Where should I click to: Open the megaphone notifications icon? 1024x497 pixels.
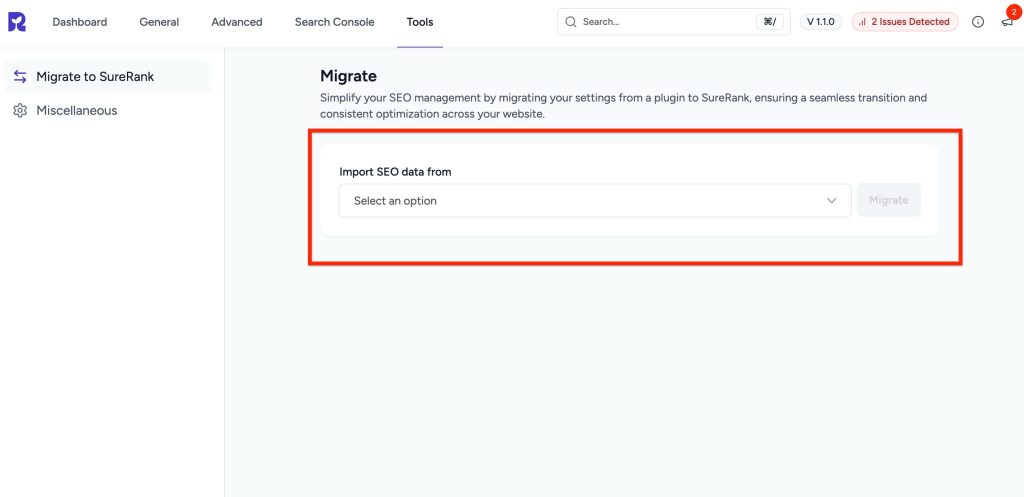[1007, 22]
